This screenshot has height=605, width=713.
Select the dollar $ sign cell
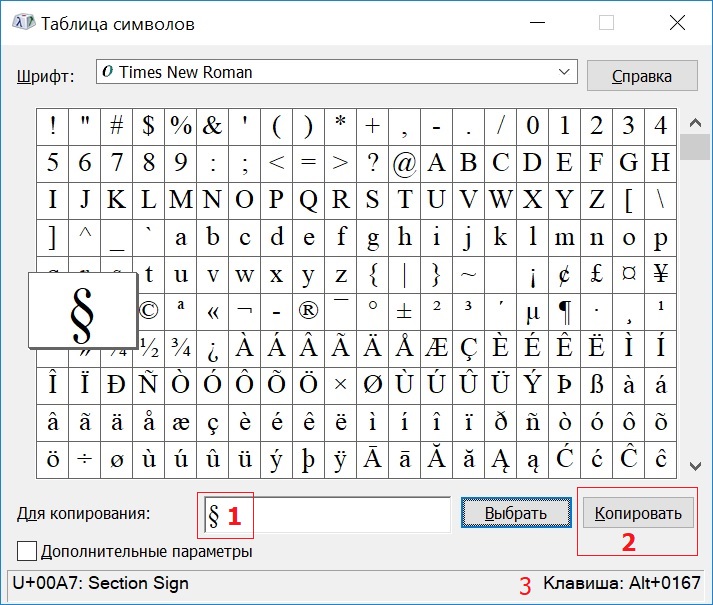pos(148,126)
